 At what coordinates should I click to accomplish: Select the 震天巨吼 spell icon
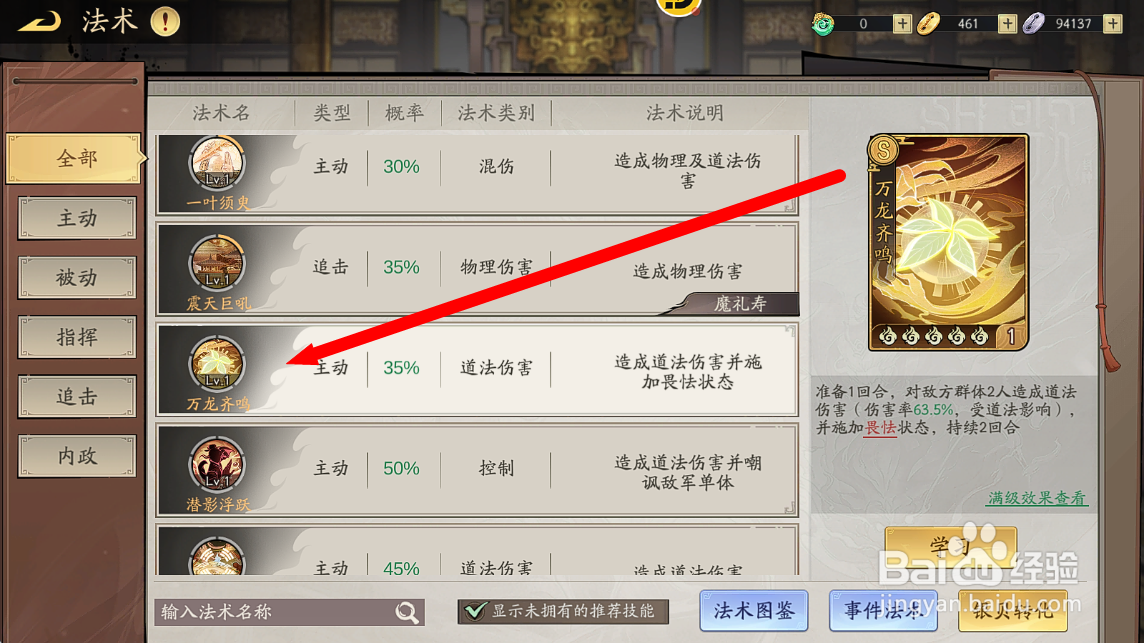[x=217, y=263]
